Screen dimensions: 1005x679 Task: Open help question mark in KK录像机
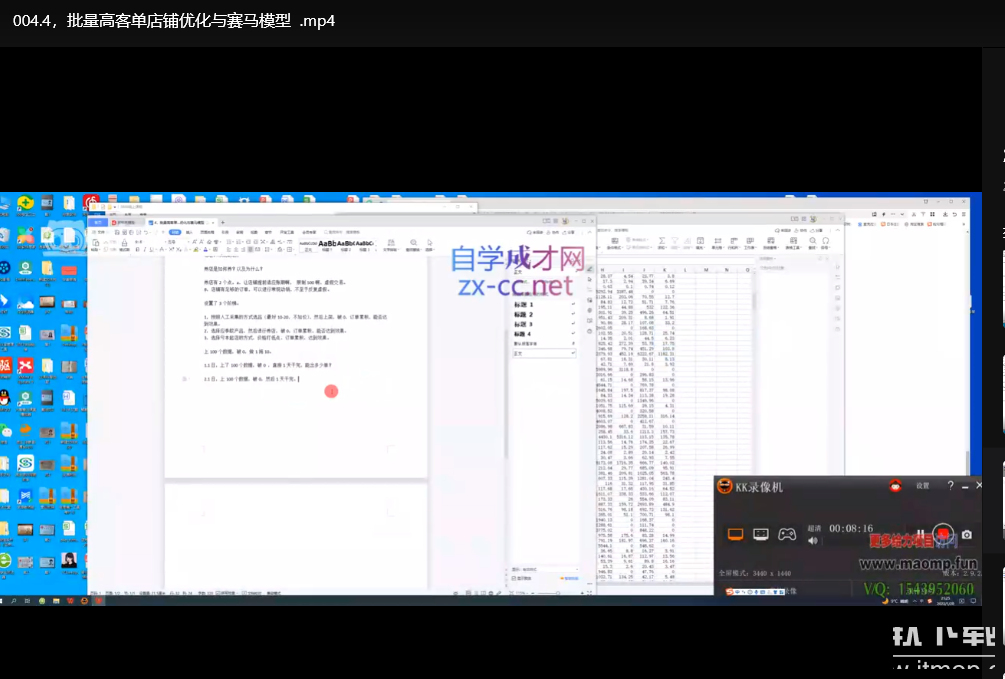950,486
